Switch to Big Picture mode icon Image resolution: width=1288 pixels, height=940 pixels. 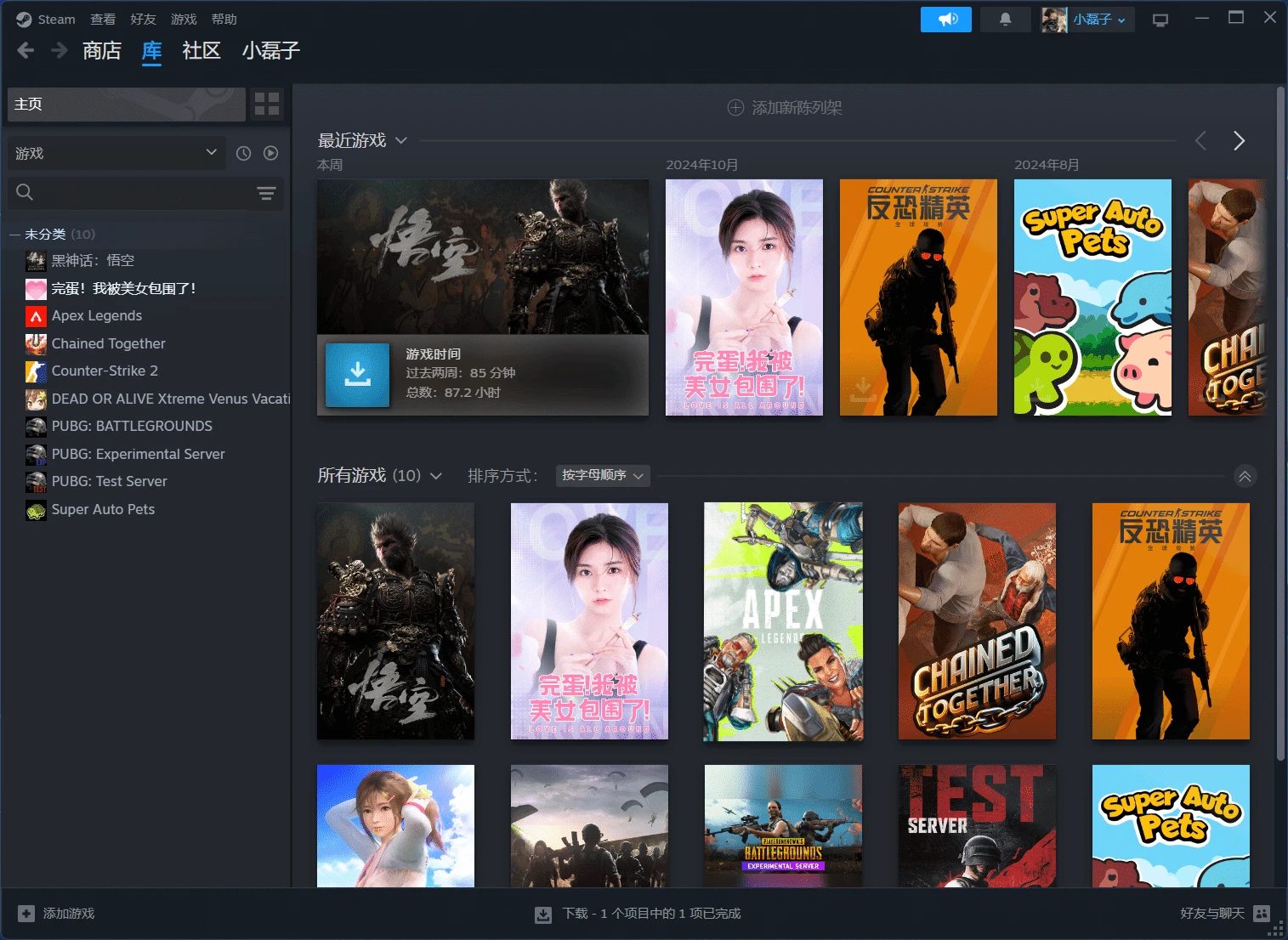tap(1160, 20)
